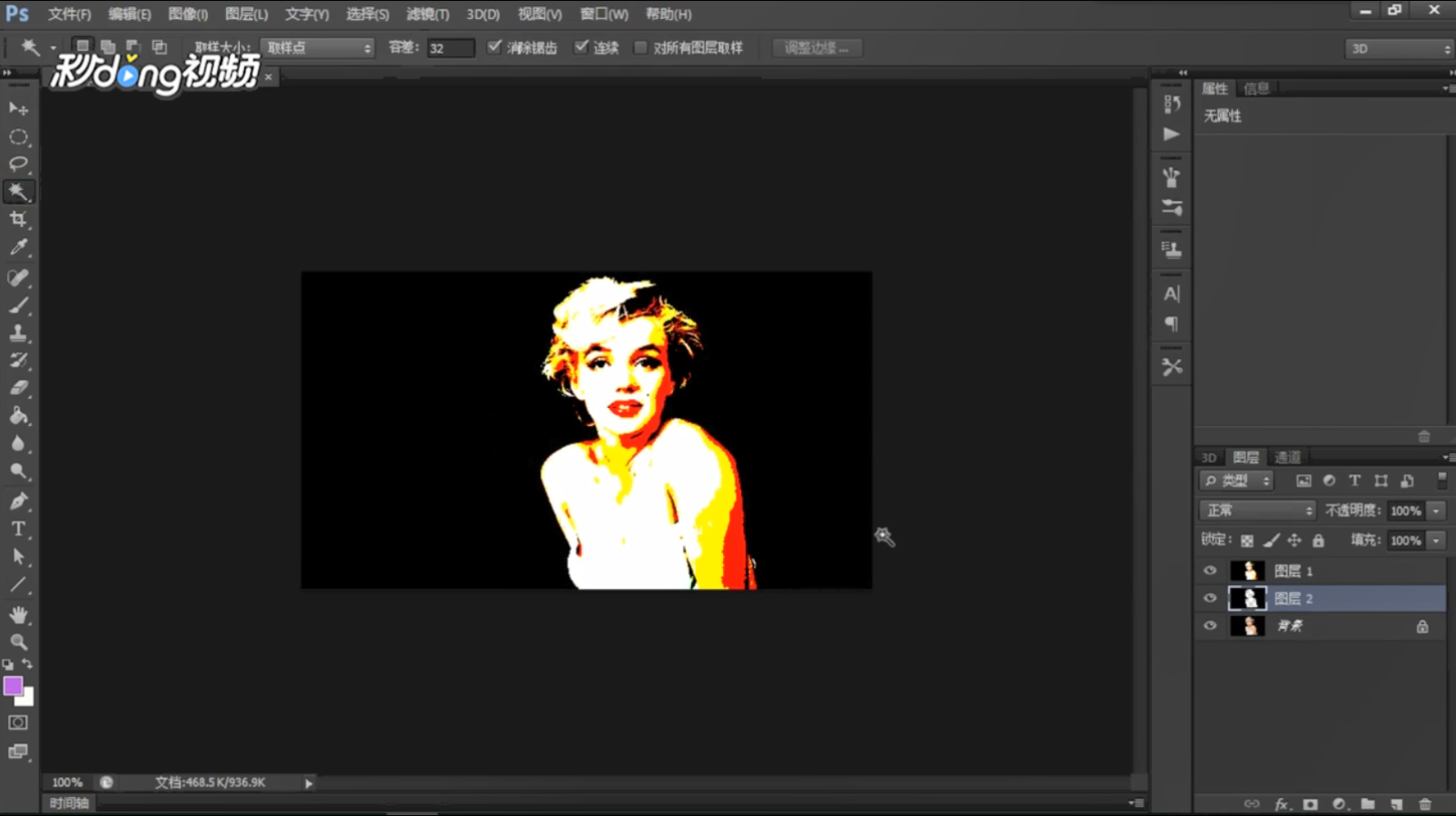Image resolution: width=1456 pixels, height=816 pixels.
Task: Hide 图层 2 using eye icon
Action: (1210, 598)
